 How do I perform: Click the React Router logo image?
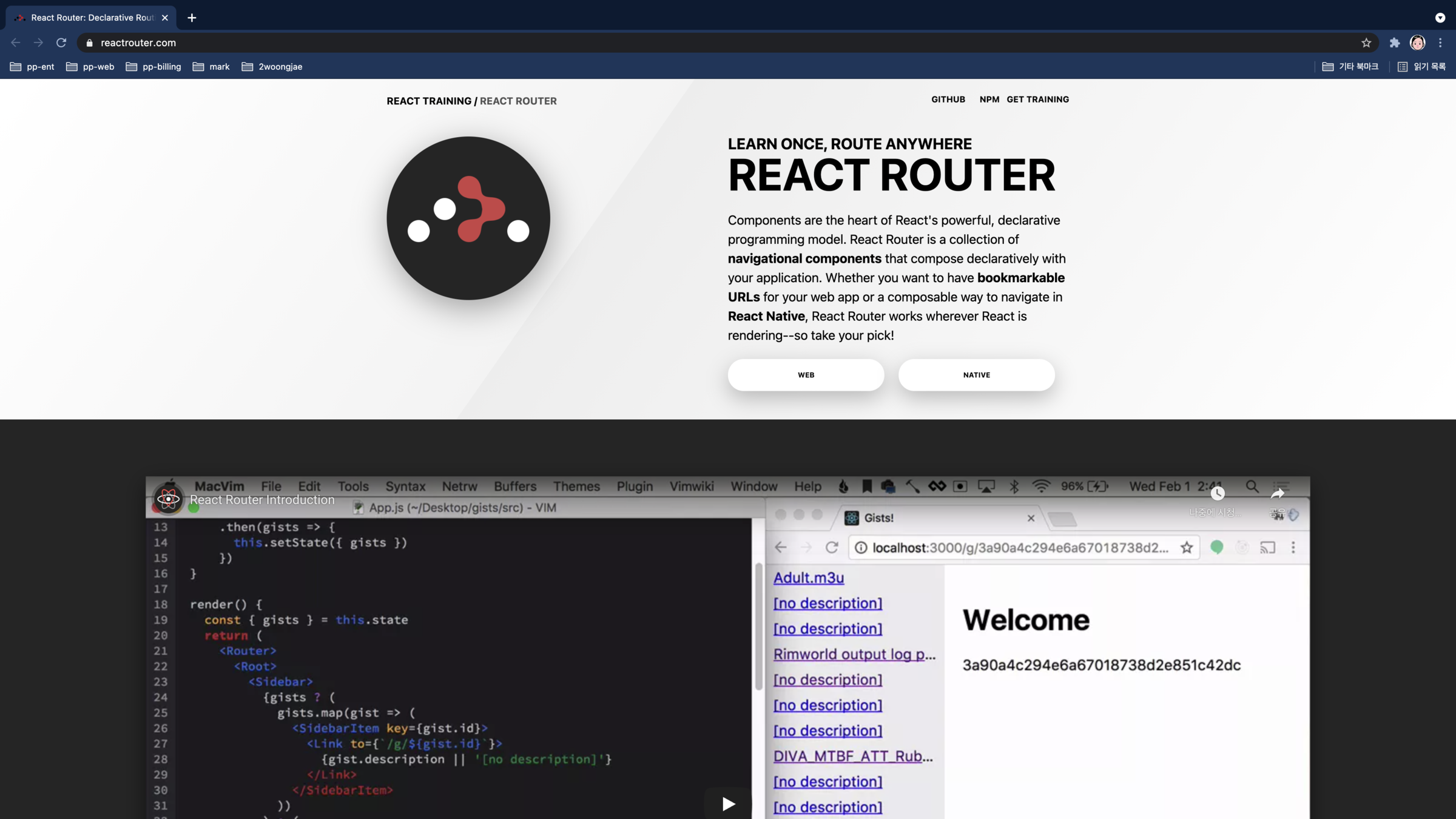(x=468, y=218)
